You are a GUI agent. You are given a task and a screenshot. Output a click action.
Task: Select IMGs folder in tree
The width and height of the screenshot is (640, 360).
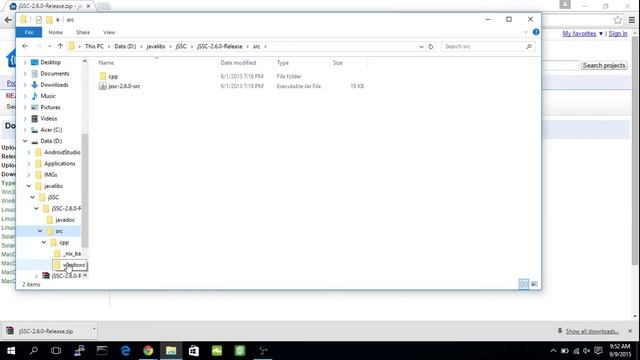click(50, 175)
